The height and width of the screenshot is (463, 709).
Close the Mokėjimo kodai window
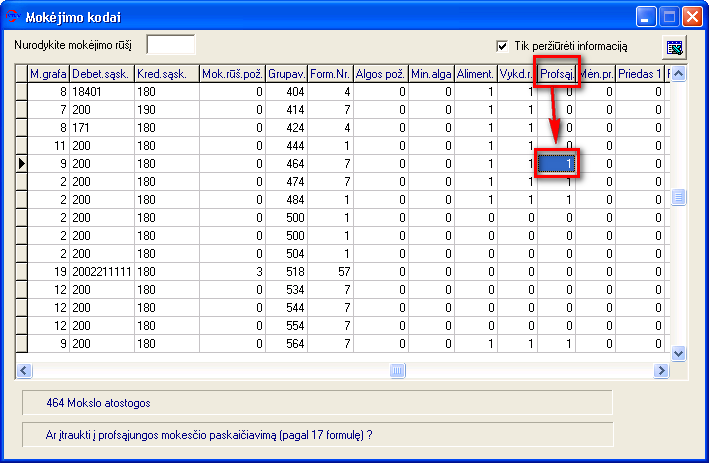tap(692, 17)
